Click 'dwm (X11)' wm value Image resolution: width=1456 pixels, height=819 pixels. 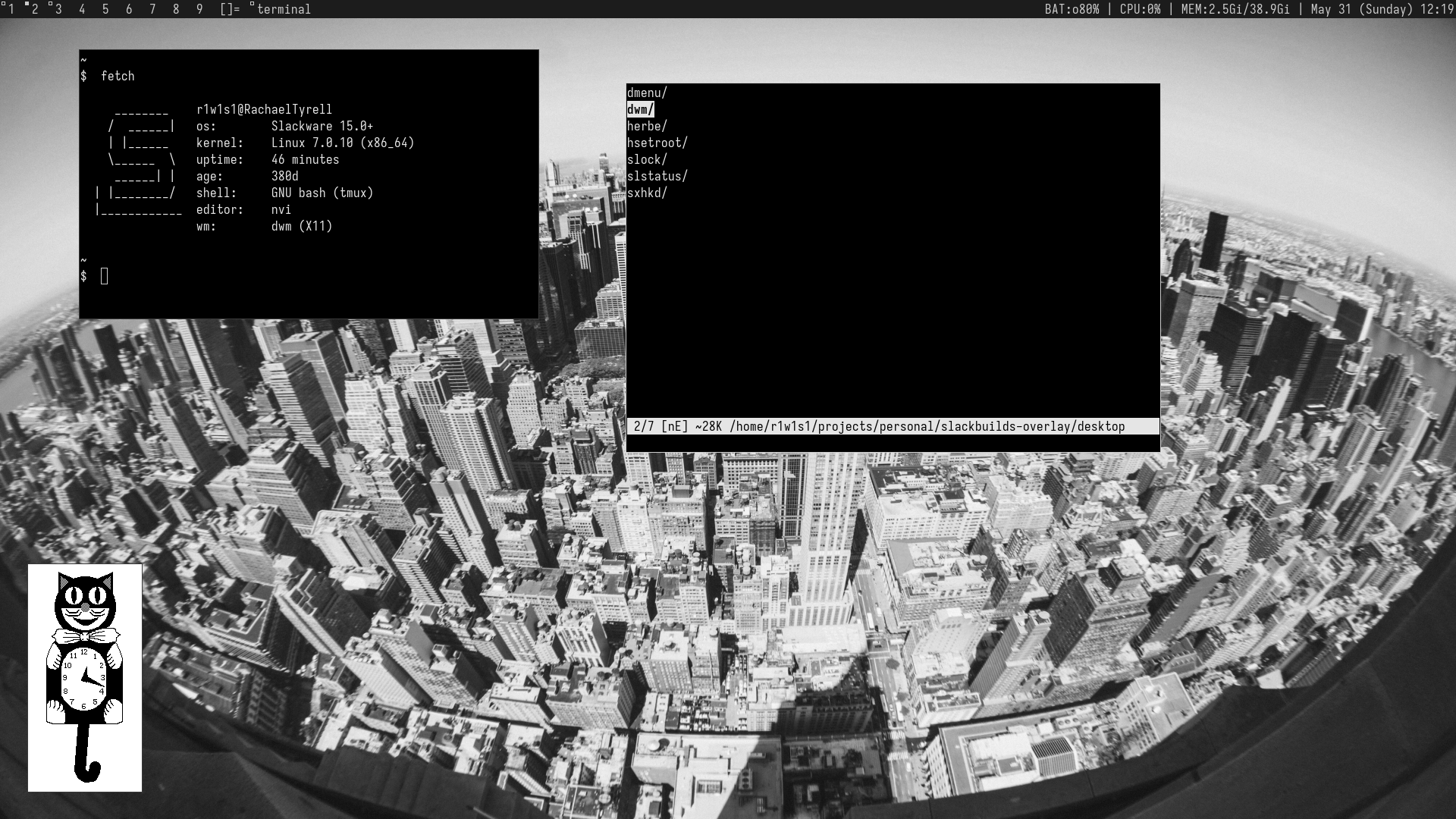(302, 226)
